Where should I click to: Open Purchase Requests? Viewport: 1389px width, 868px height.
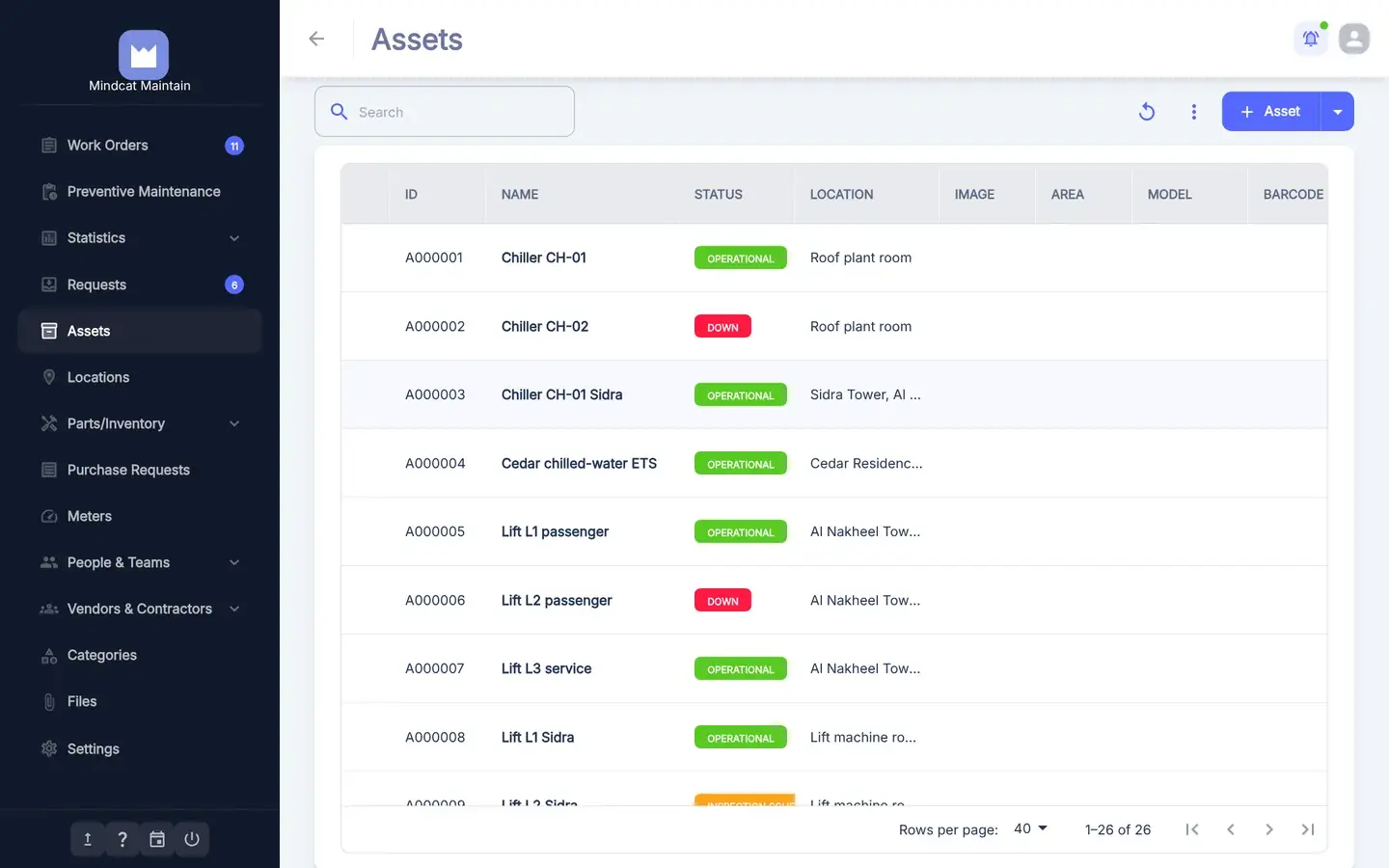140,470
